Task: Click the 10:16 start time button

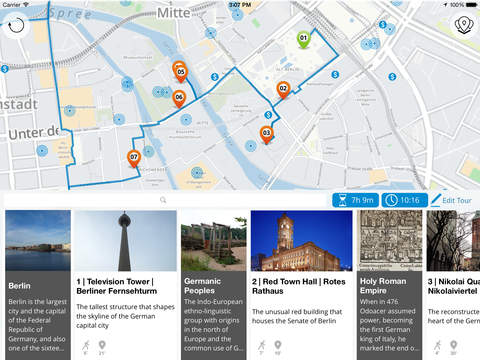Action: point(405,200)
